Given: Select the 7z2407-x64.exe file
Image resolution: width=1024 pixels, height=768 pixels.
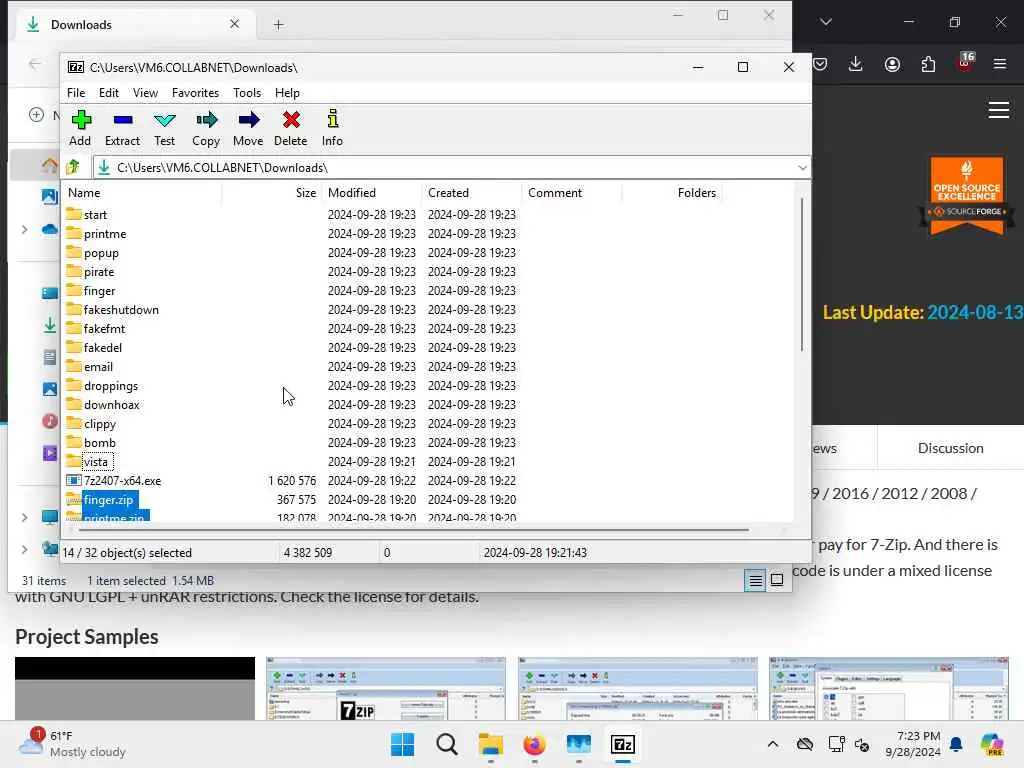Looking at the screenshot, I should point(122,481).
